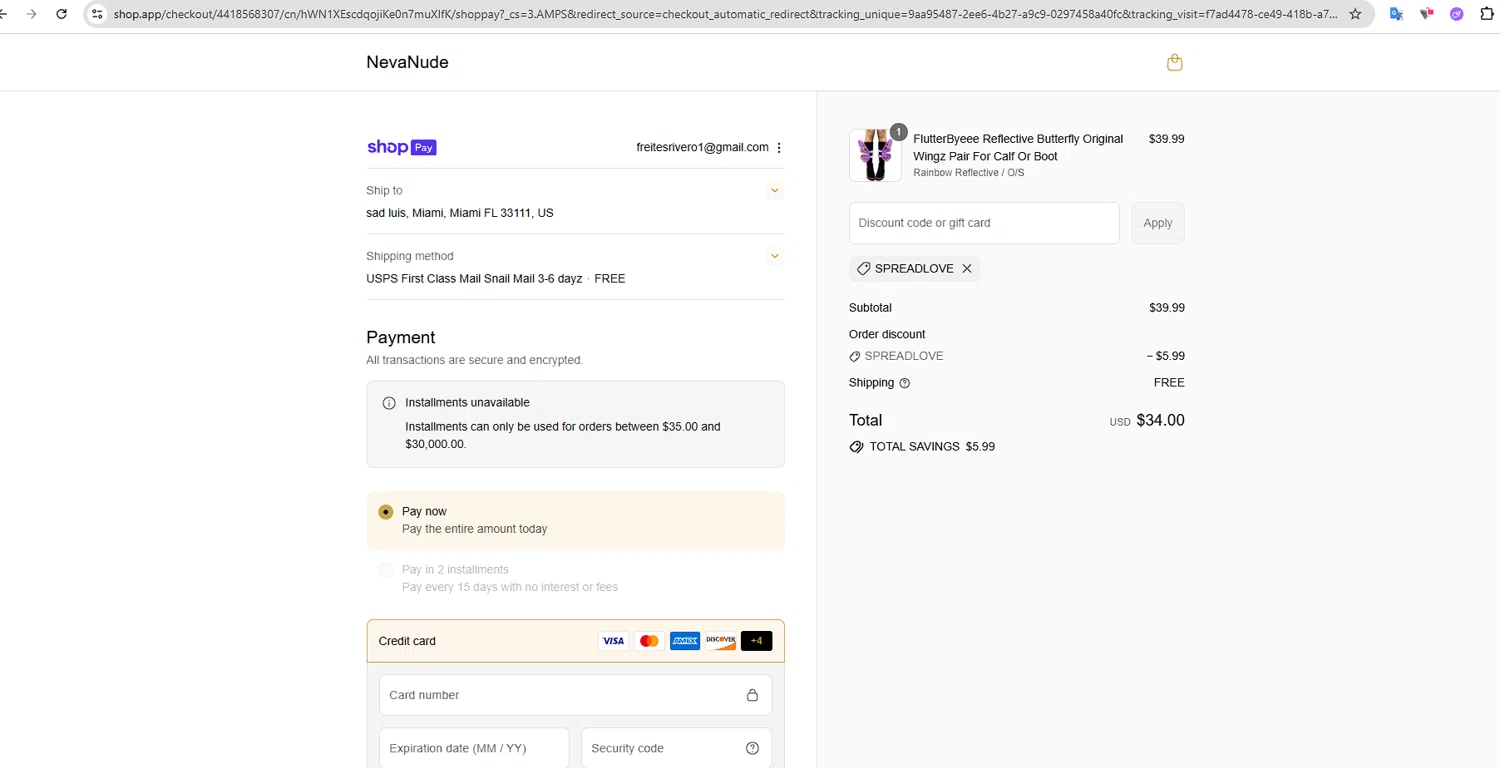
Task: Bookmark this page with the star icon
Action: pos(1355,14)
